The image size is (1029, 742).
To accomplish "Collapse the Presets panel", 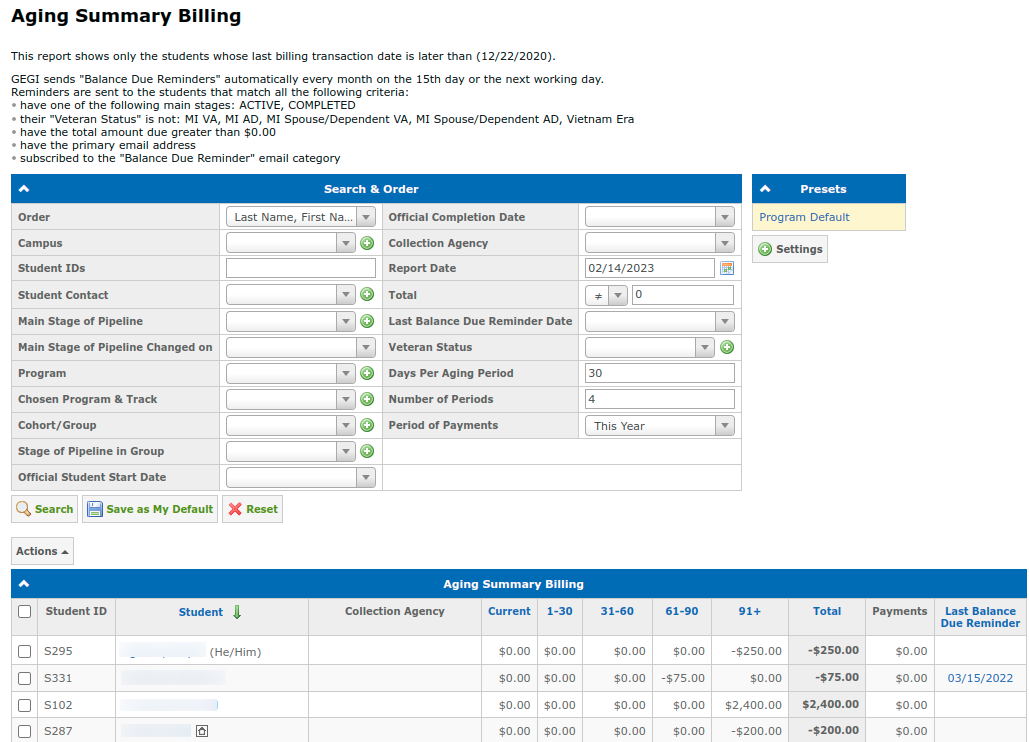I will [x=765, y=189].
